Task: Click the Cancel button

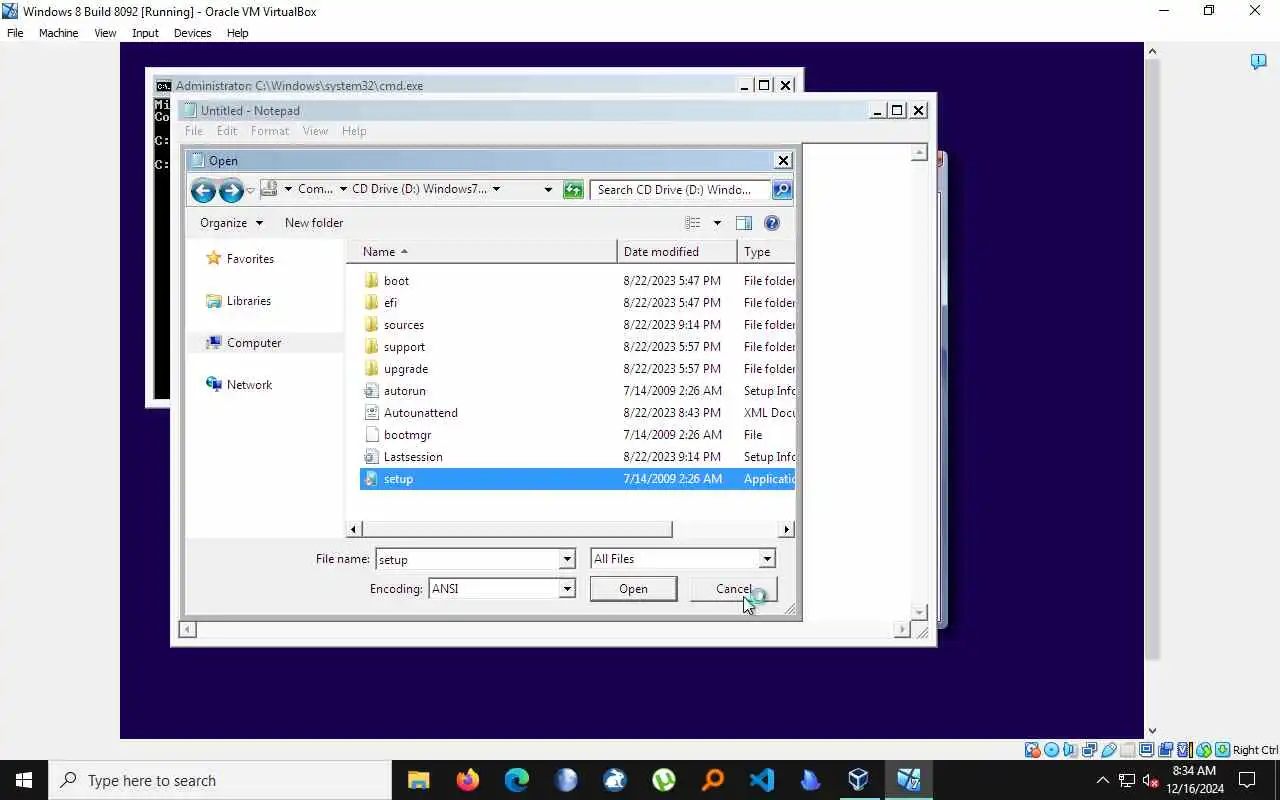Action: click(x=734, y=589)
